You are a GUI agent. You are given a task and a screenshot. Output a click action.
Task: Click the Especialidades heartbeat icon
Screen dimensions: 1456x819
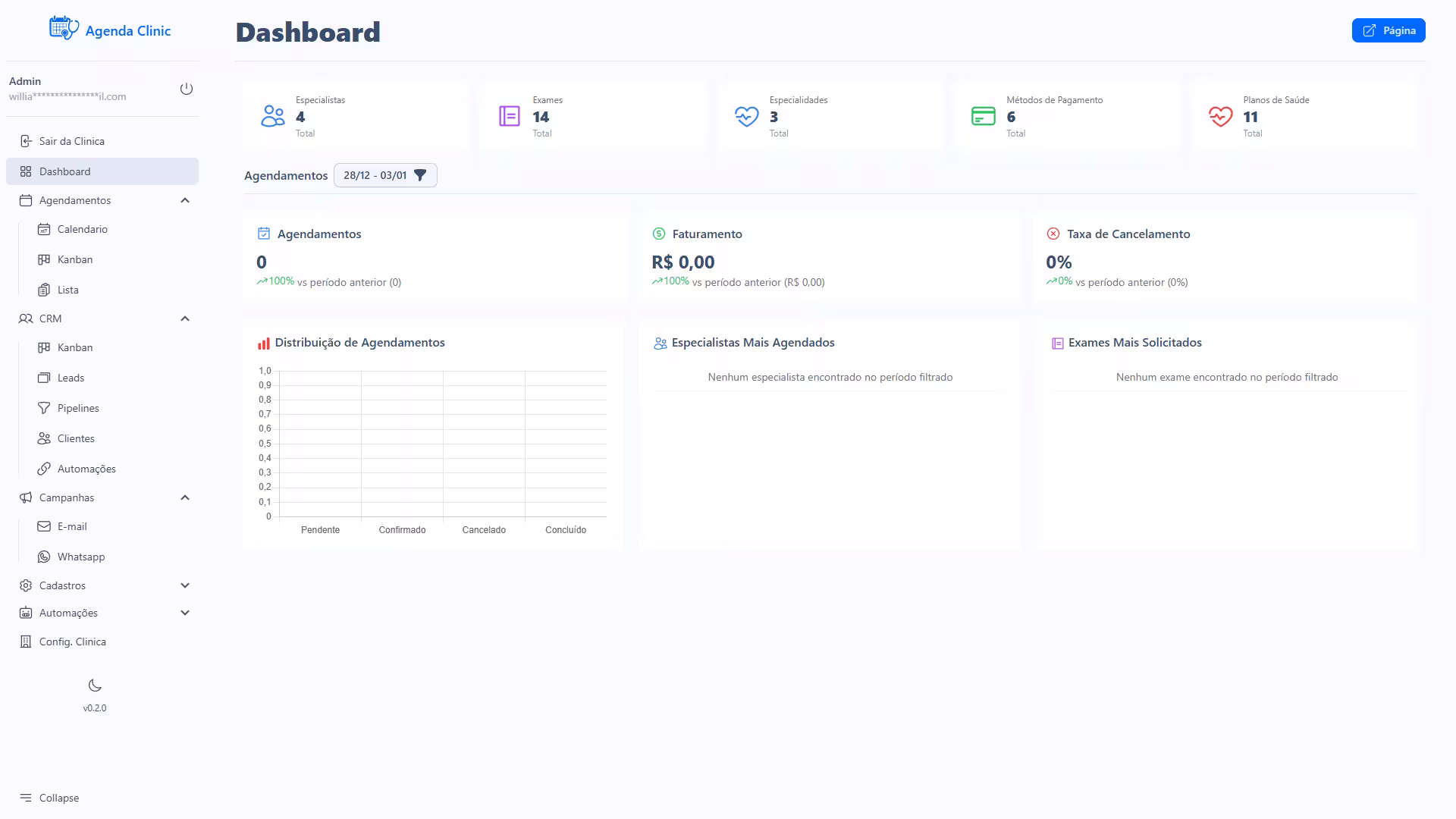pyautogui.click(x=747, y=116)
